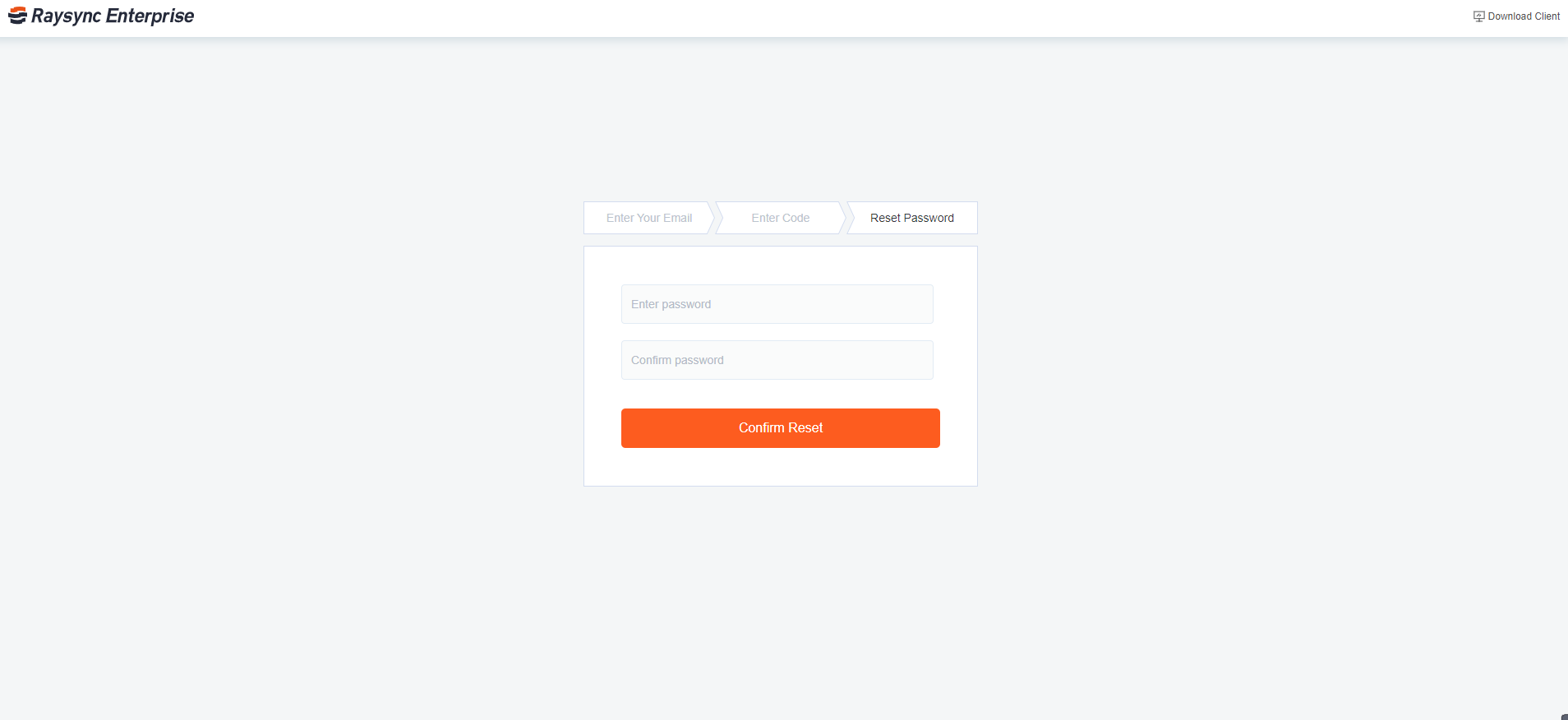Click the Raysync orange striped logo icon
1568x720 pixels.
coord(17,16)
